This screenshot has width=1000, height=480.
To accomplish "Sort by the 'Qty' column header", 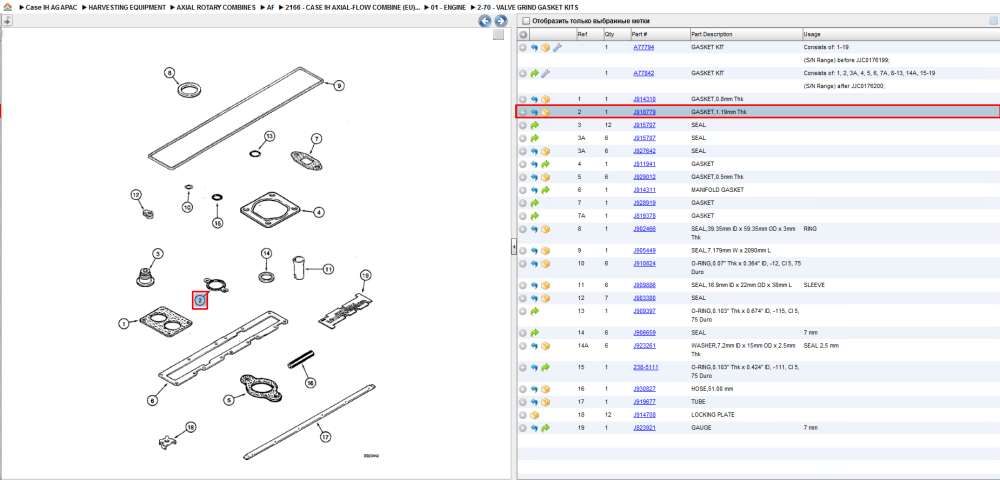I will pos(608,34).
